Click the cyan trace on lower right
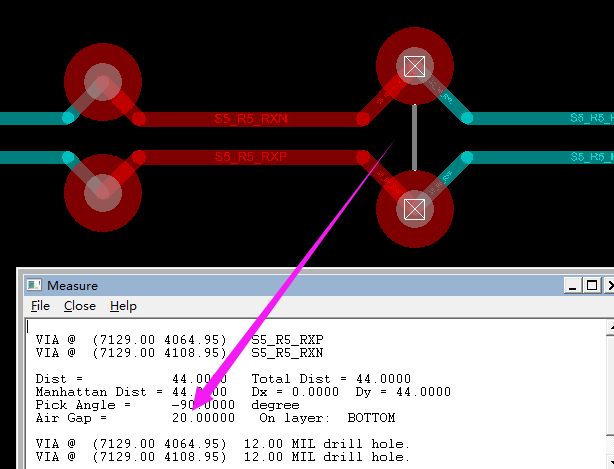The width and height of the screenshot is (614, 469). tap(540, 157)
